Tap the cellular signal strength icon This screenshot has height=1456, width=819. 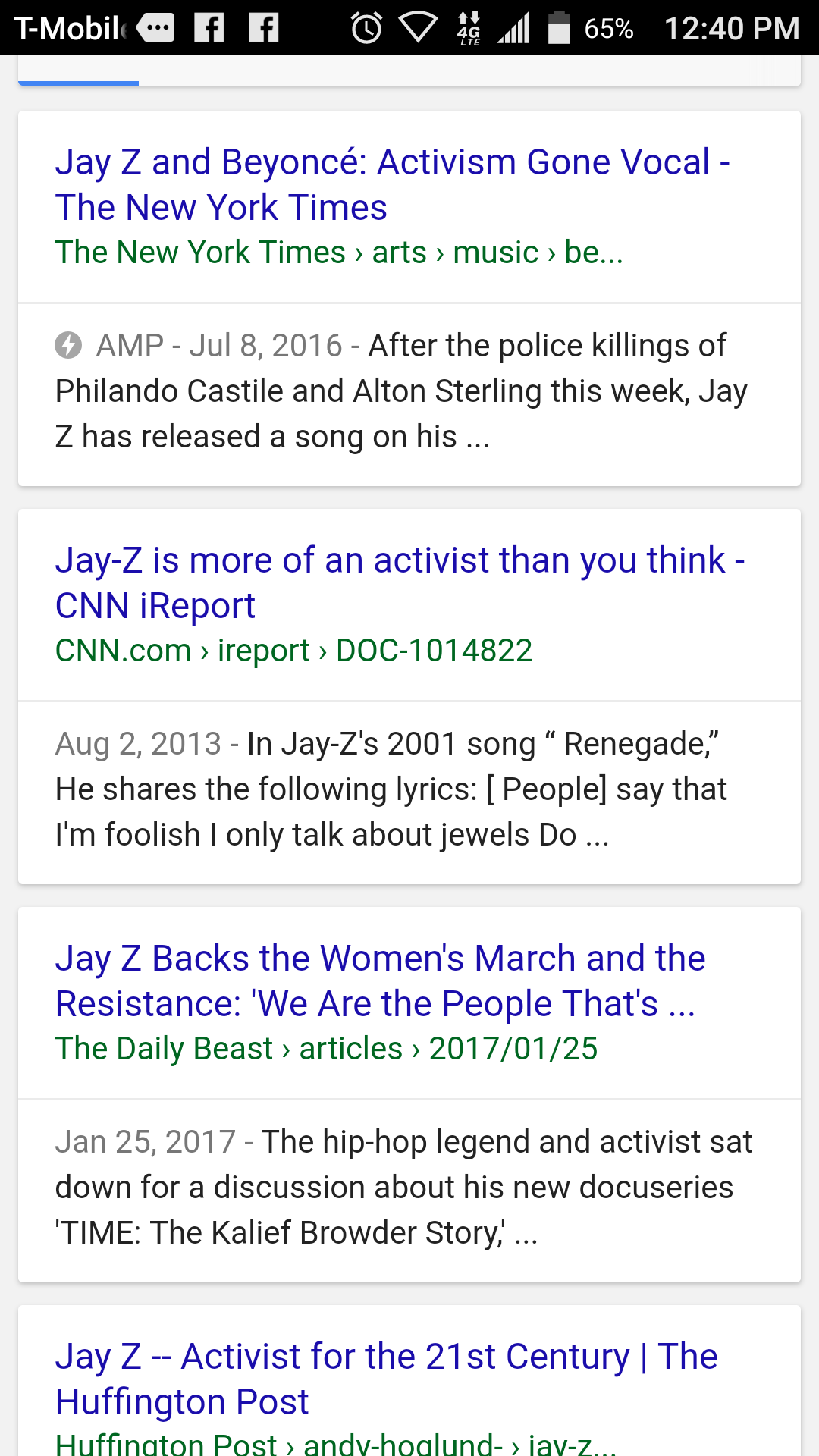click(x=514, y=29)
